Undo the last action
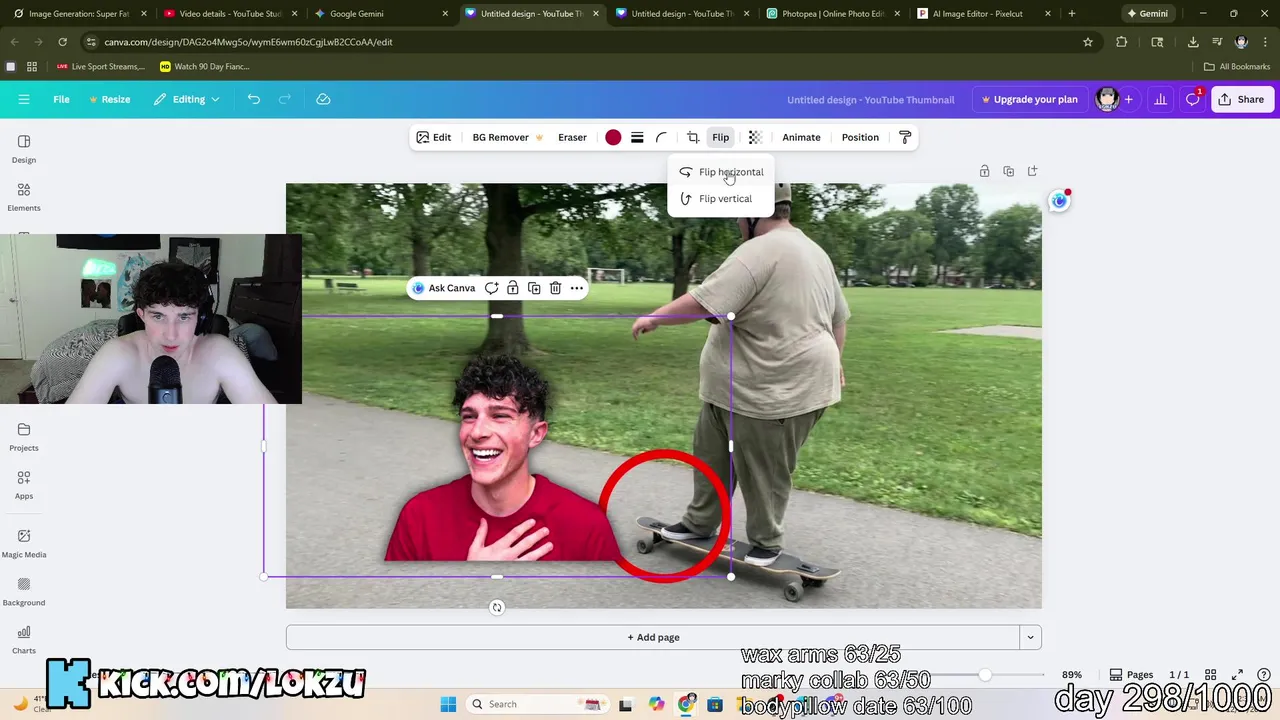This screenshot has width=1280, height=720. (x=254, y=99)
